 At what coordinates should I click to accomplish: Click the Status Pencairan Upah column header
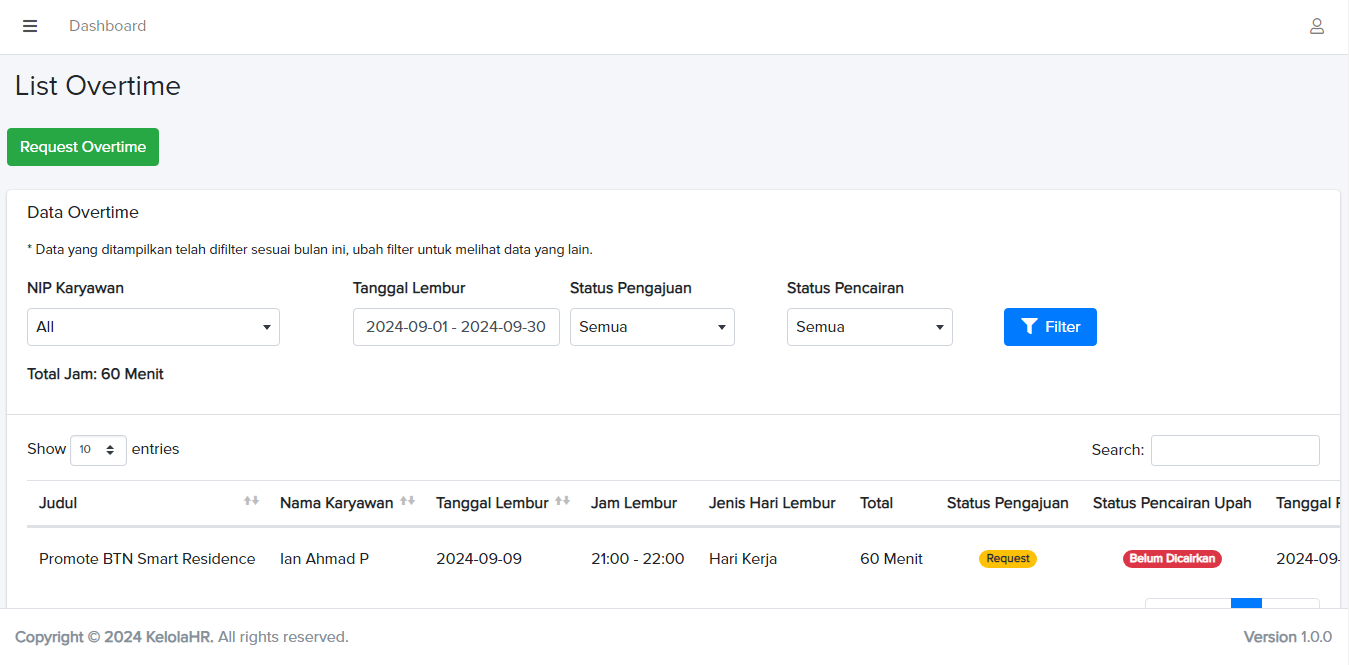pyautogui.click(x=1172, y=503)
